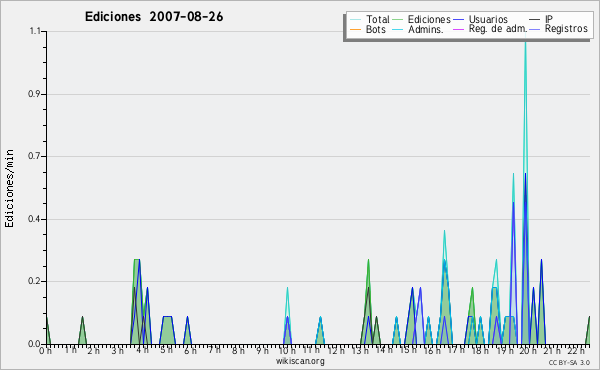The image size is (600, 370).
Task: Click the y-axis value 1.1
Action: (x=35, y=31)
